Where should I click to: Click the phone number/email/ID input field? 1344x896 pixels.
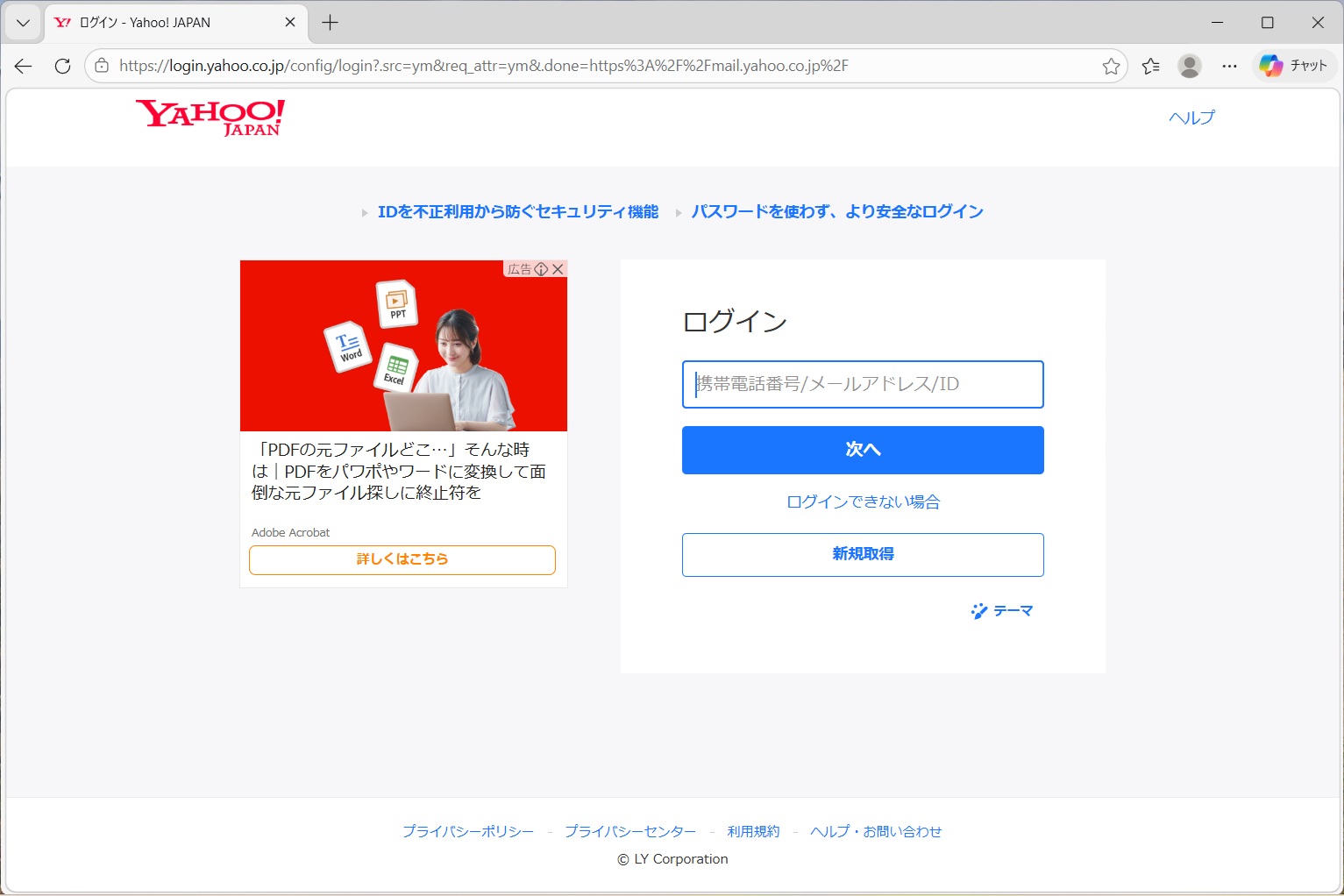[x=863, y=384]
